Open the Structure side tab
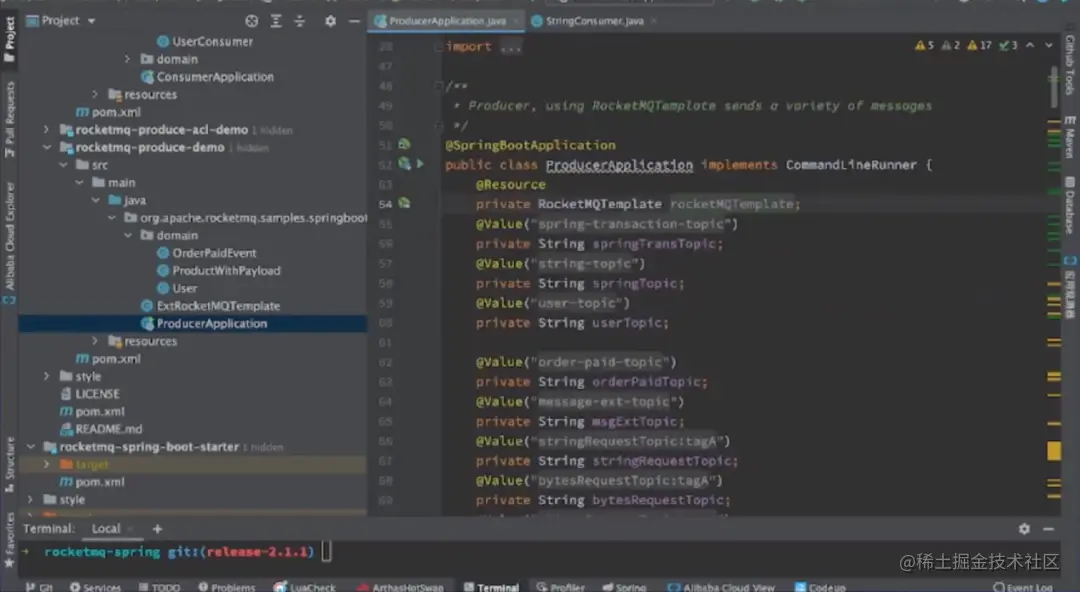The width and height of the screenshot is (1080, 592). (10, 465)
